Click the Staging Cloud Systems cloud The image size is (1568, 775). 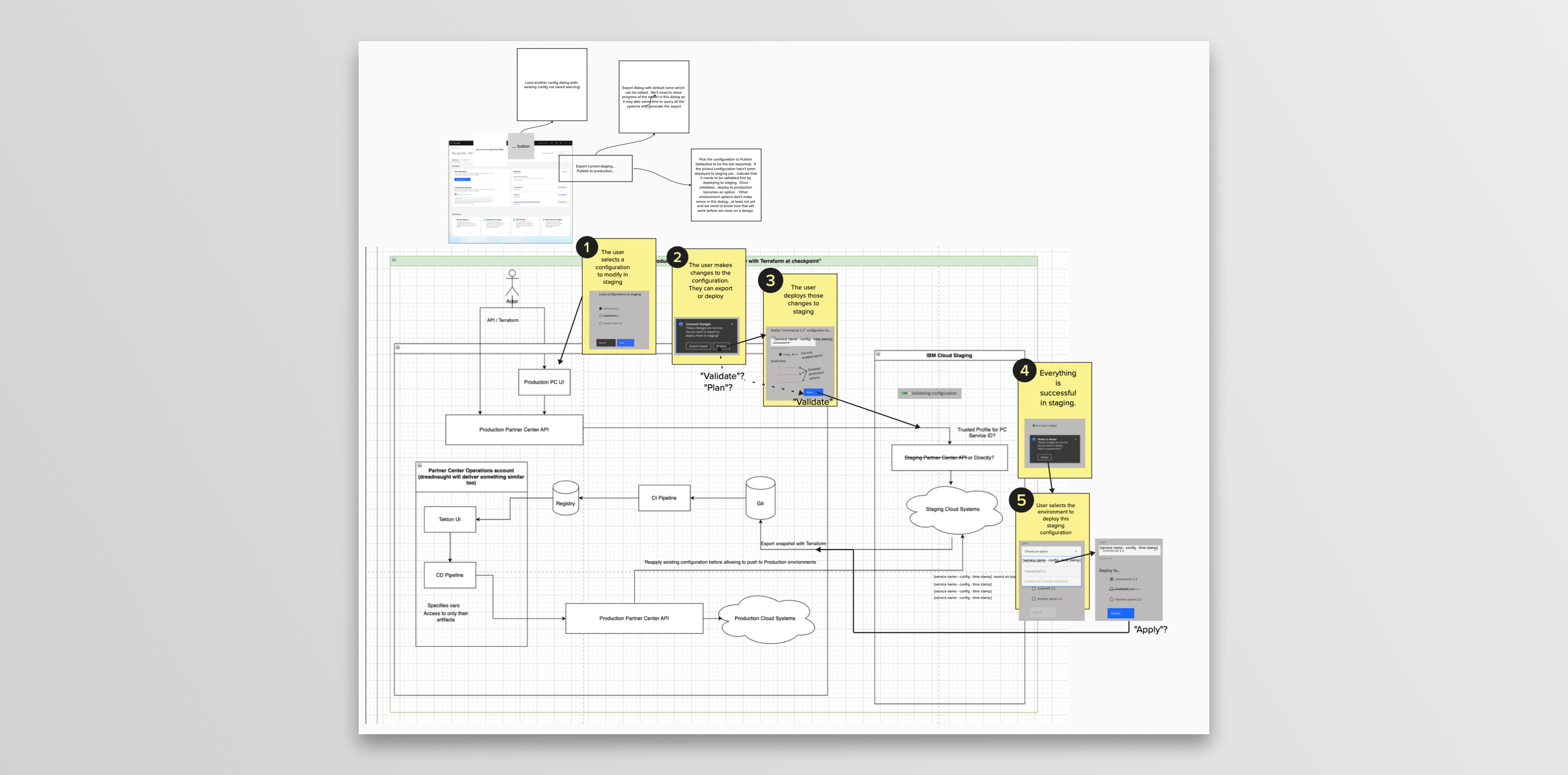[953, 510]
